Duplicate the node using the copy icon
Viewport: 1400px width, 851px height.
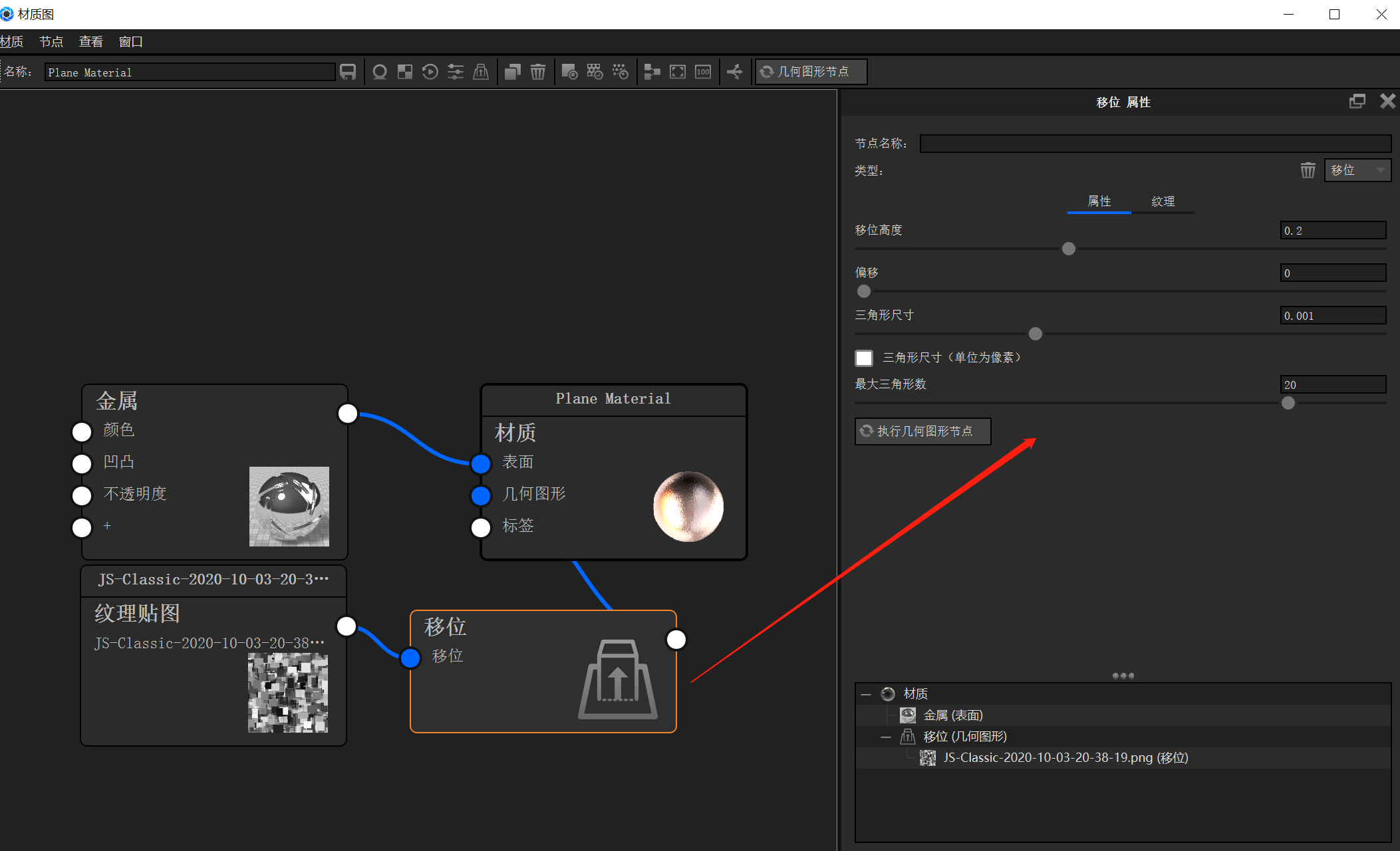click(512, 71)
